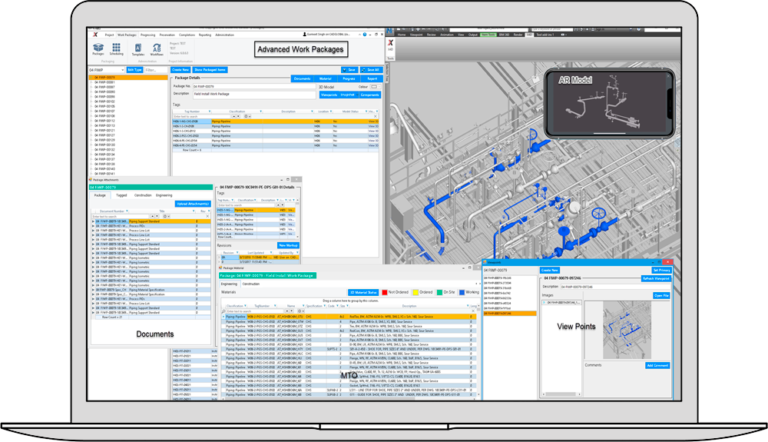This screenshot has height=442, width=768.
Task: Click the red X application logo
Action: pyautogui.click(x=95, y=35)
